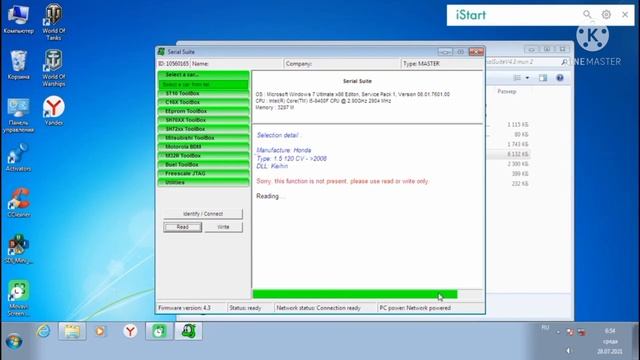
Task: Open the SH70XX ToolBox section
Action: coord(203,120)
